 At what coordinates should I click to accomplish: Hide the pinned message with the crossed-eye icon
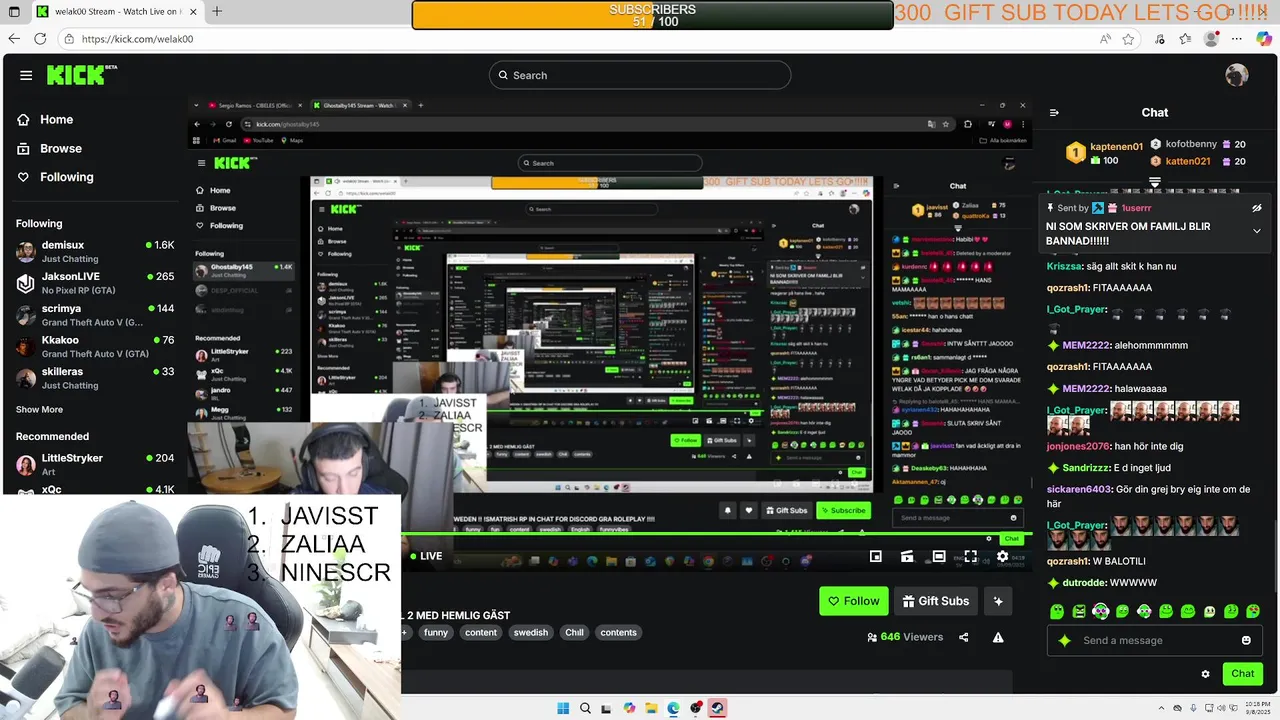pos(1257,208)
